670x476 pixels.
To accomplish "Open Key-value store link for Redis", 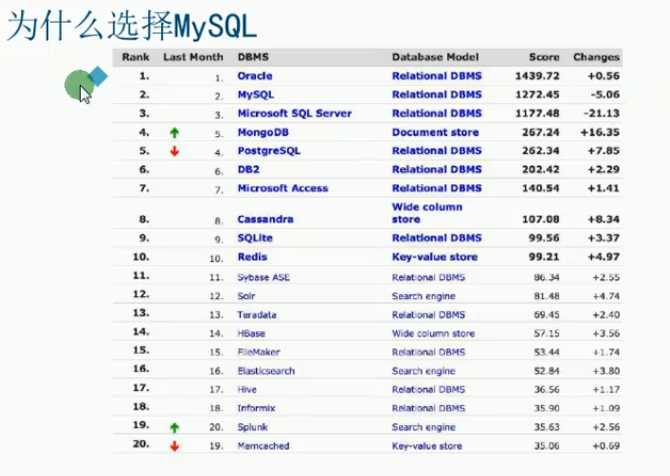I will pyautogui.click(x=435, y=257).
